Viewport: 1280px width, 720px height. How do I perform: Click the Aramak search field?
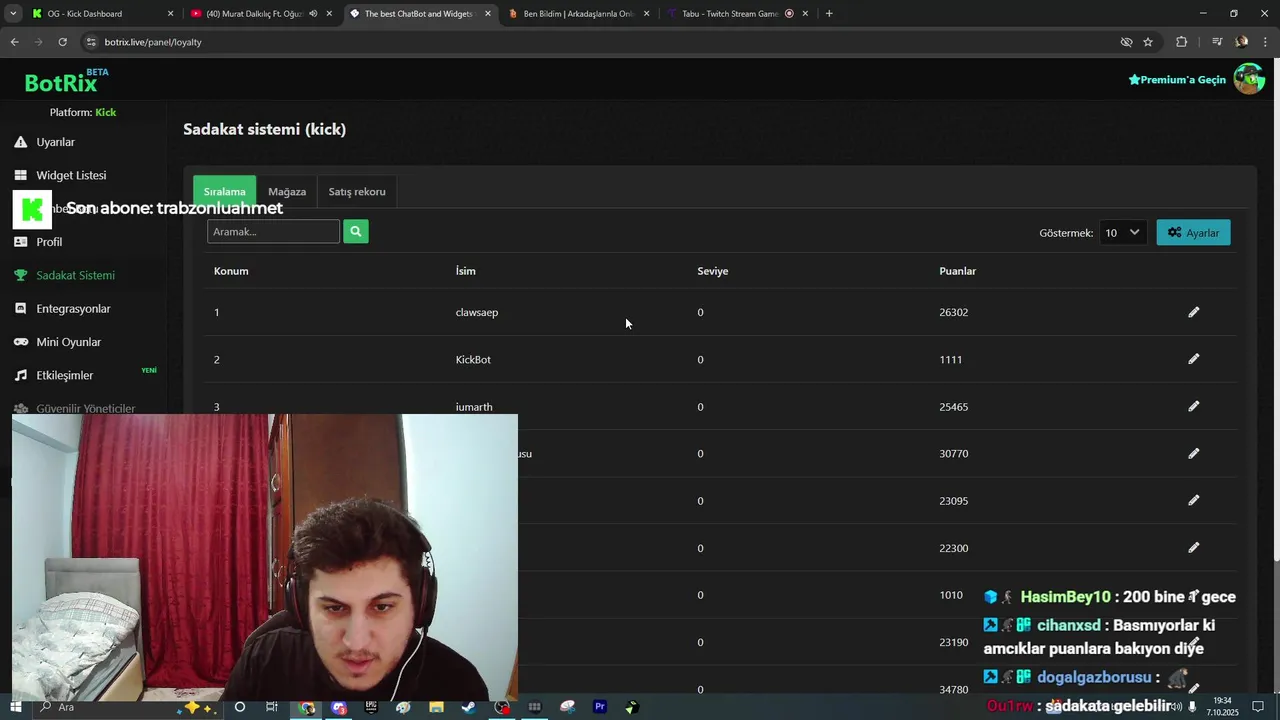[273, 231]
